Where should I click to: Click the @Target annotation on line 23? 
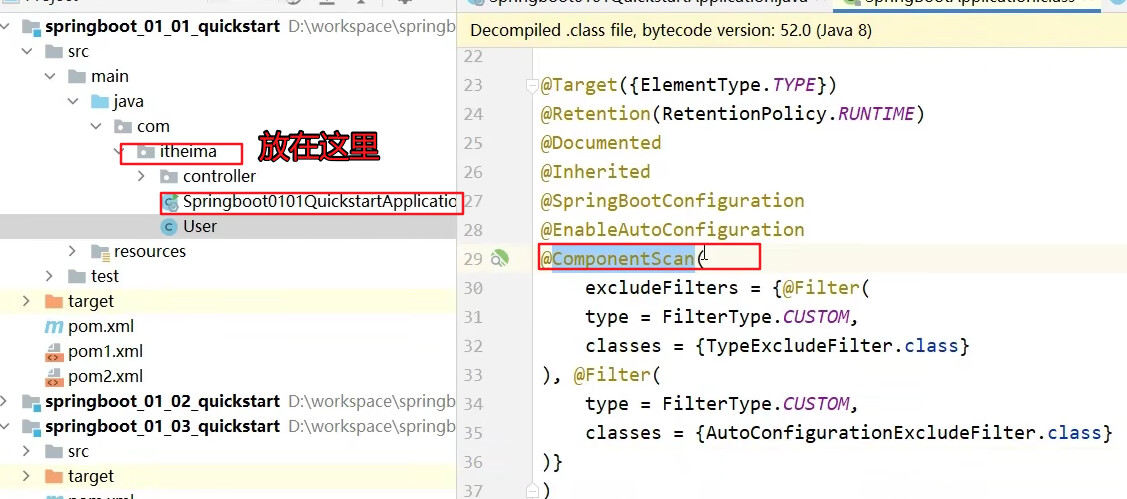[x=579, y=86]
